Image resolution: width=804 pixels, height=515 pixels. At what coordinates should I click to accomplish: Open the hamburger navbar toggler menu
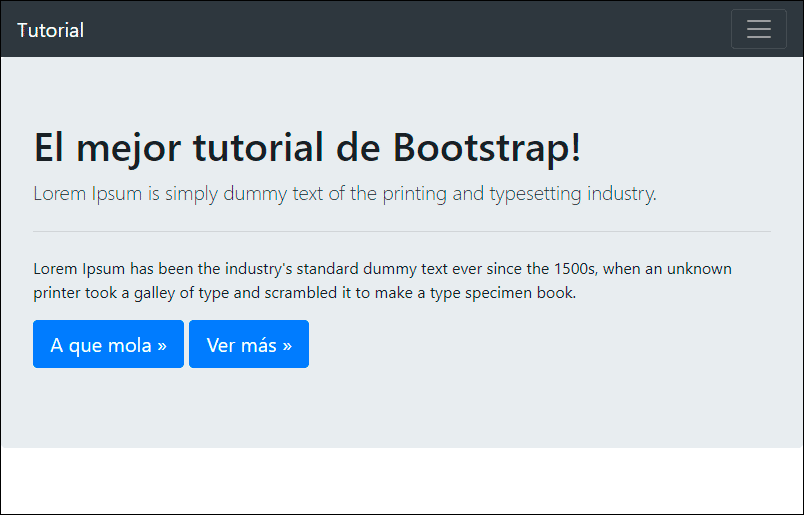(758, 29)
